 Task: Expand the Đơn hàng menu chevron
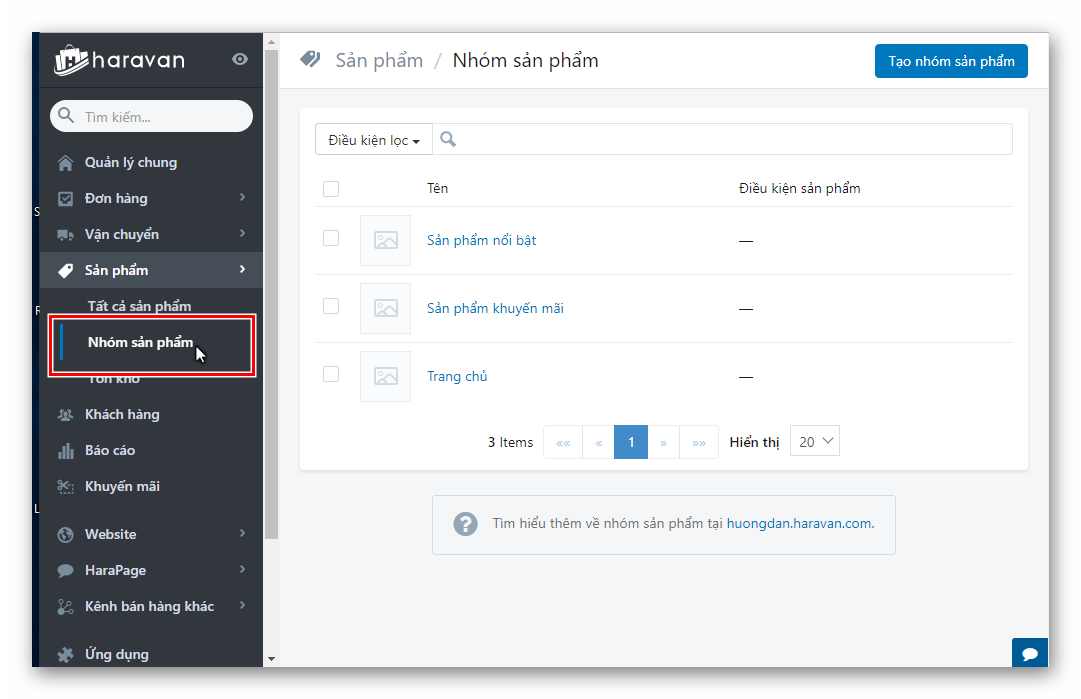[x=242, y=198]
